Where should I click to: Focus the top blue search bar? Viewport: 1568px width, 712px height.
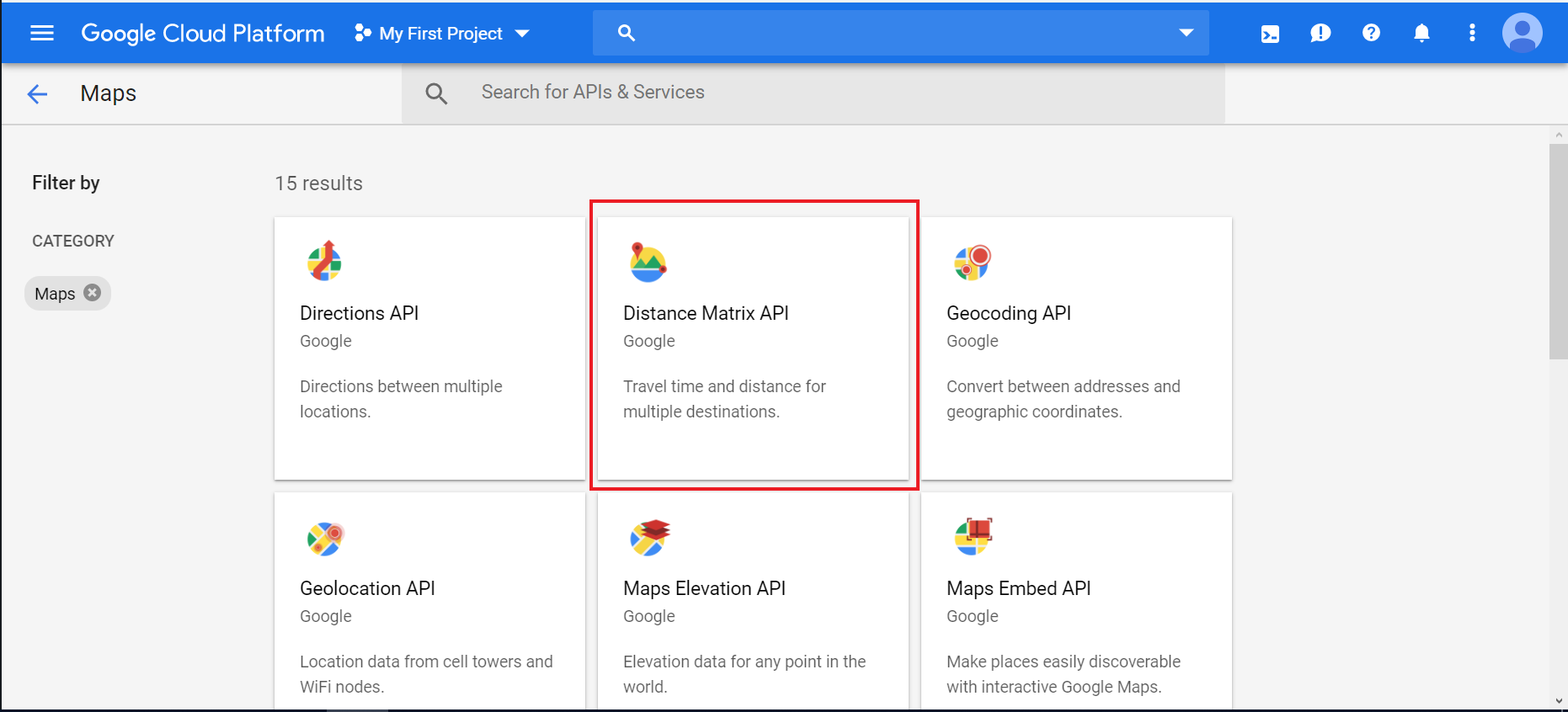(x=900, y=33)
